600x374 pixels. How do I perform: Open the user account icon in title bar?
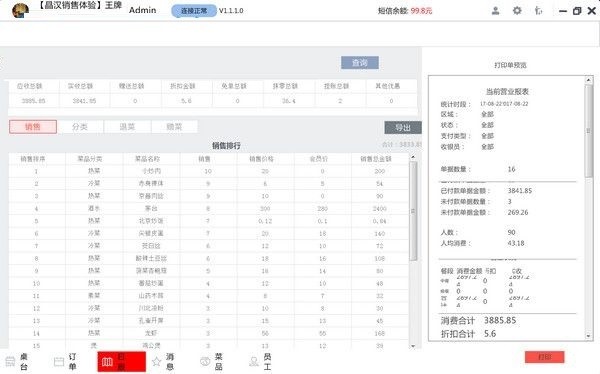pyautogui.click(x=495, y=11)
